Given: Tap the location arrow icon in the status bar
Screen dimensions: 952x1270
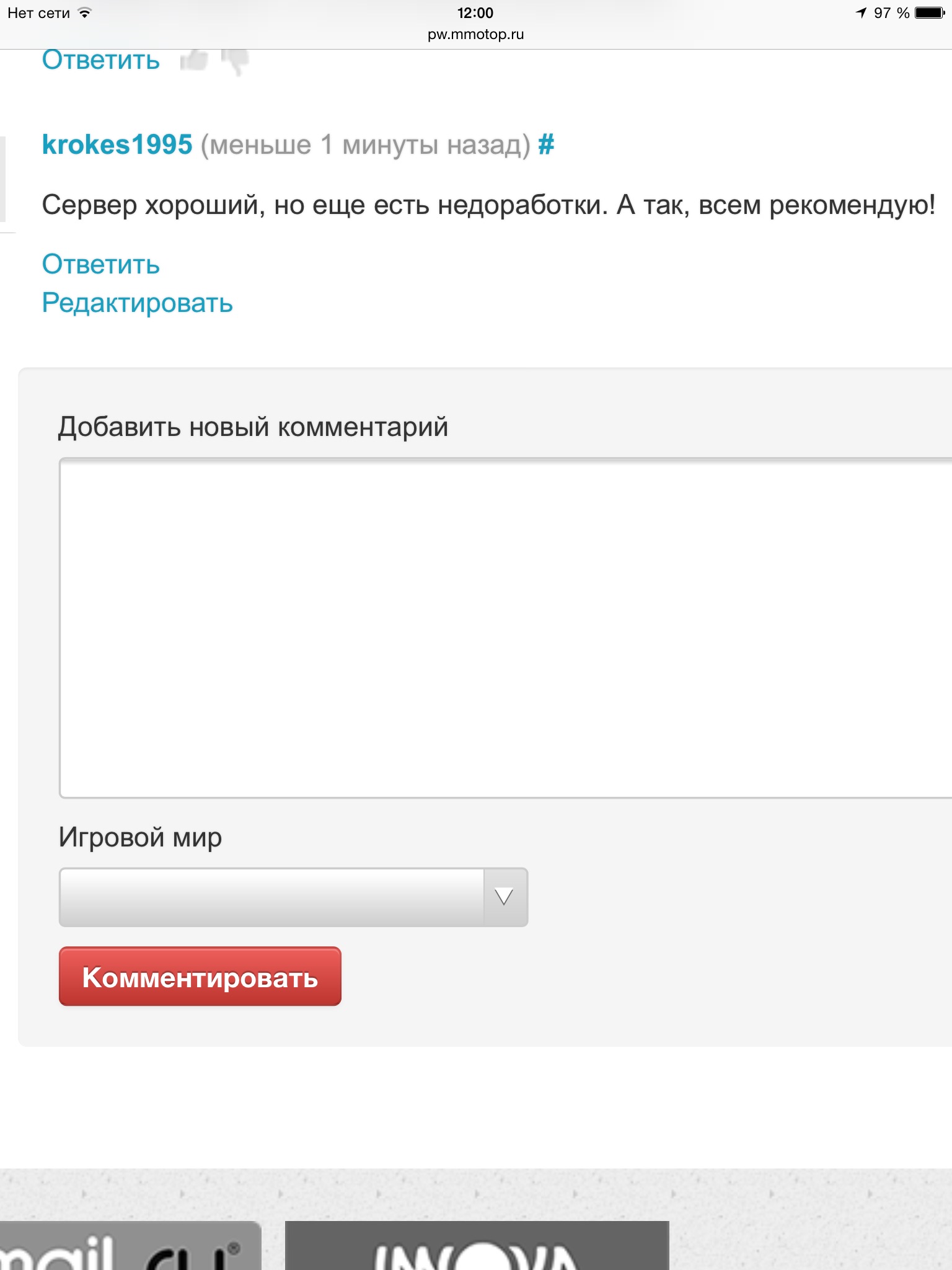Looking at the screenshot, I should (x=861, y=13).
